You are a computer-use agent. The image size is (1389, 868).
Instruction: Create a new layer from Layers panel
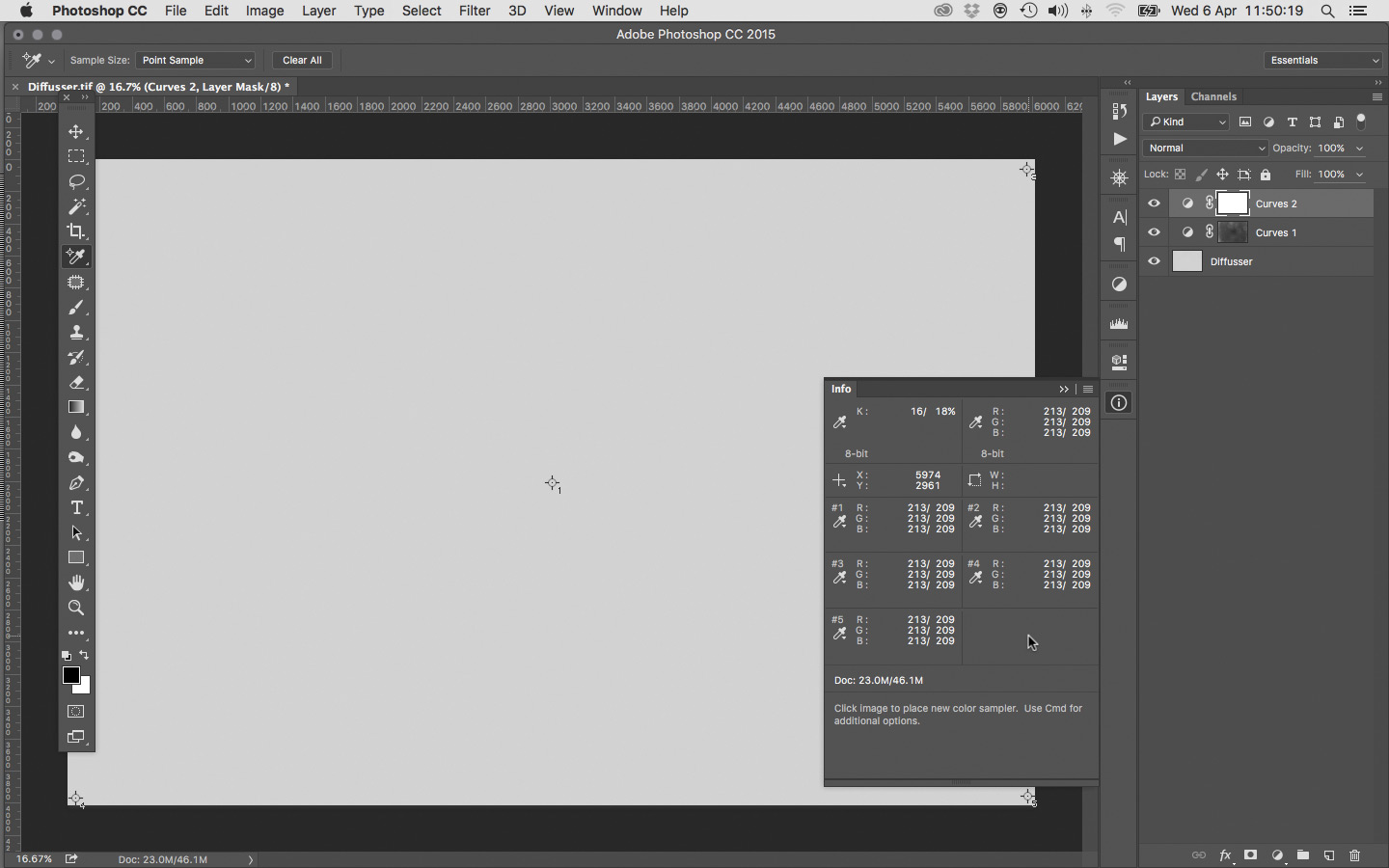tap(1328, 855)
